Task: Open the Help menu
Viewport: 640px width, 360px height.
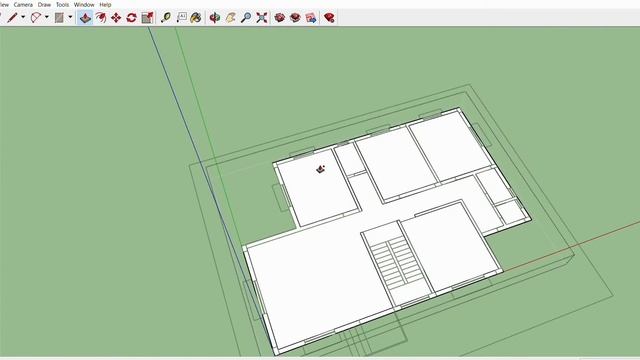Action: click(105, 4)
